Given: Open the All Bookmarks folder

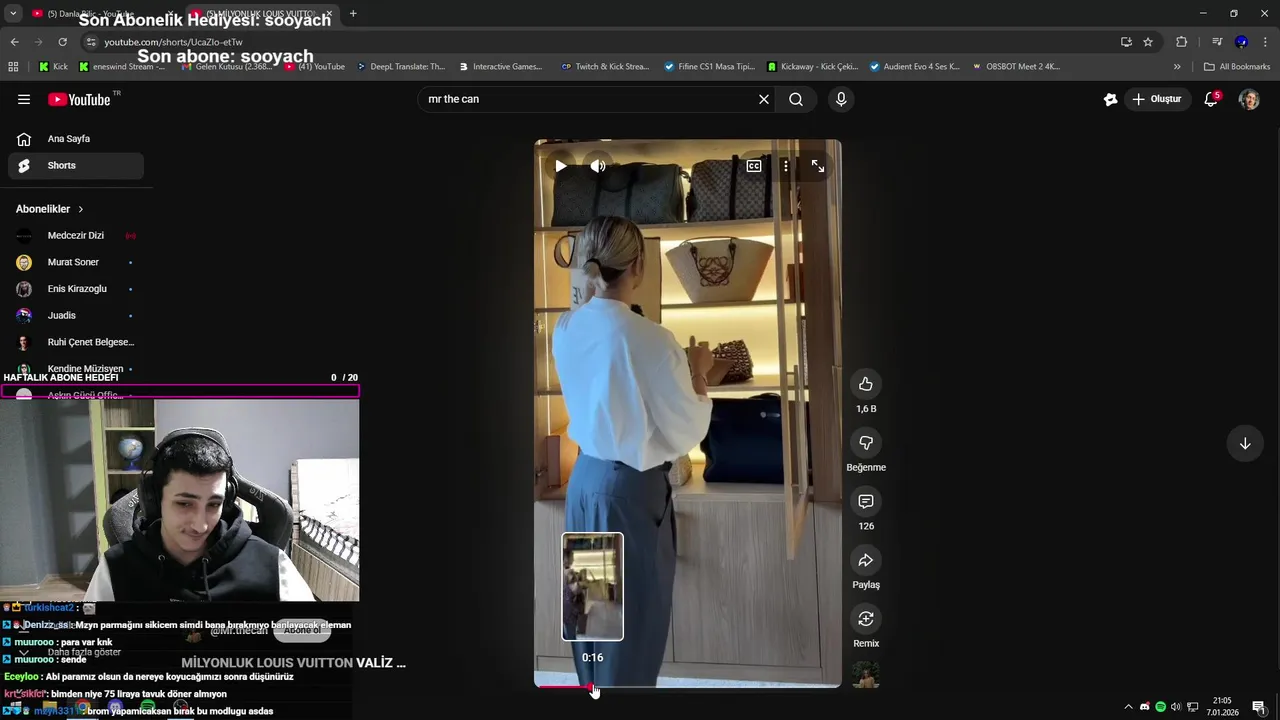Looking at the screenshot, I should pyautogui.click(x=1237, y=66).
